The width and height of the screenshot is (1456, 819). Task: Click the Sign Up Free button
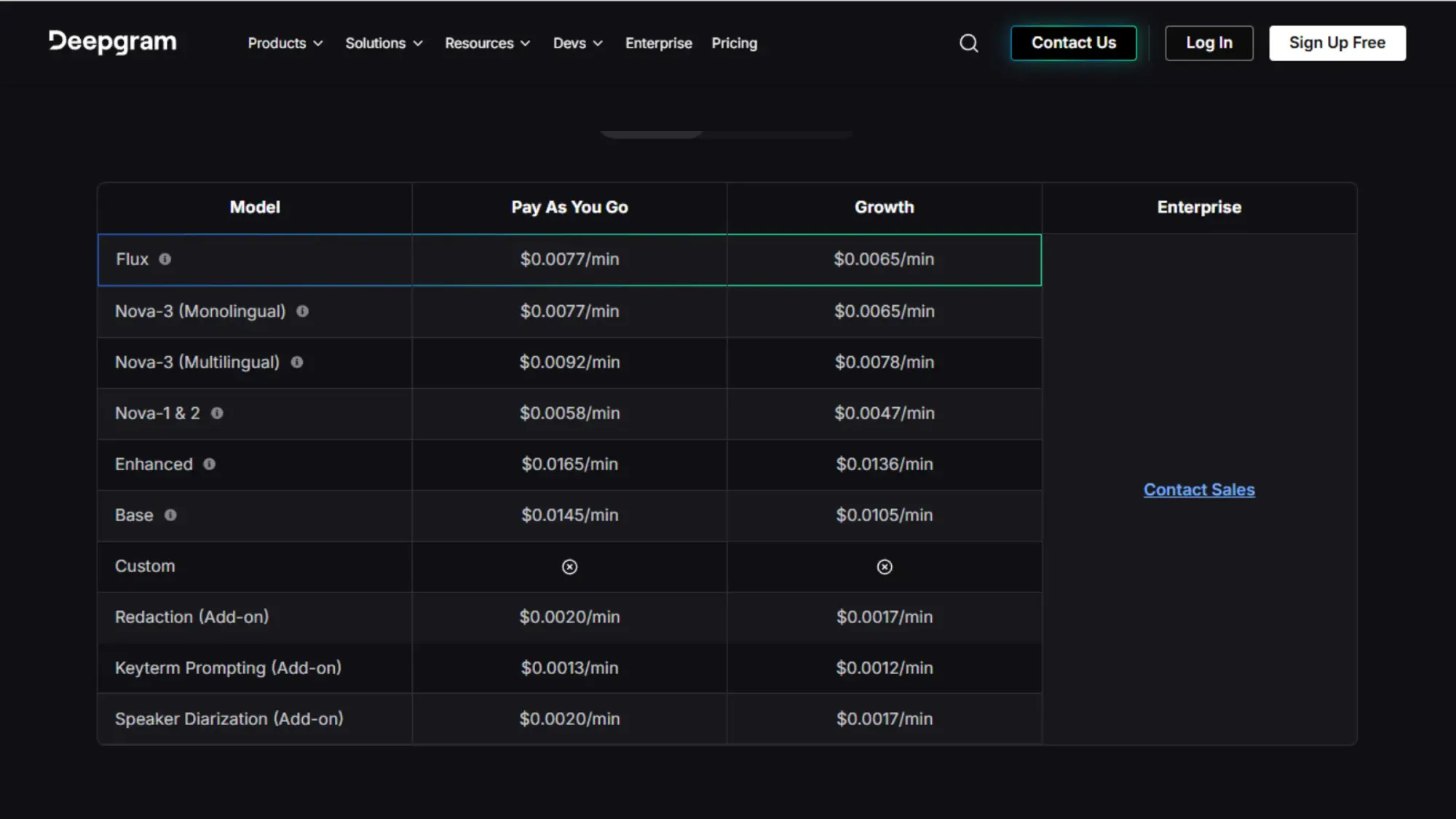pyautogui.click(x=1337, y=42)
